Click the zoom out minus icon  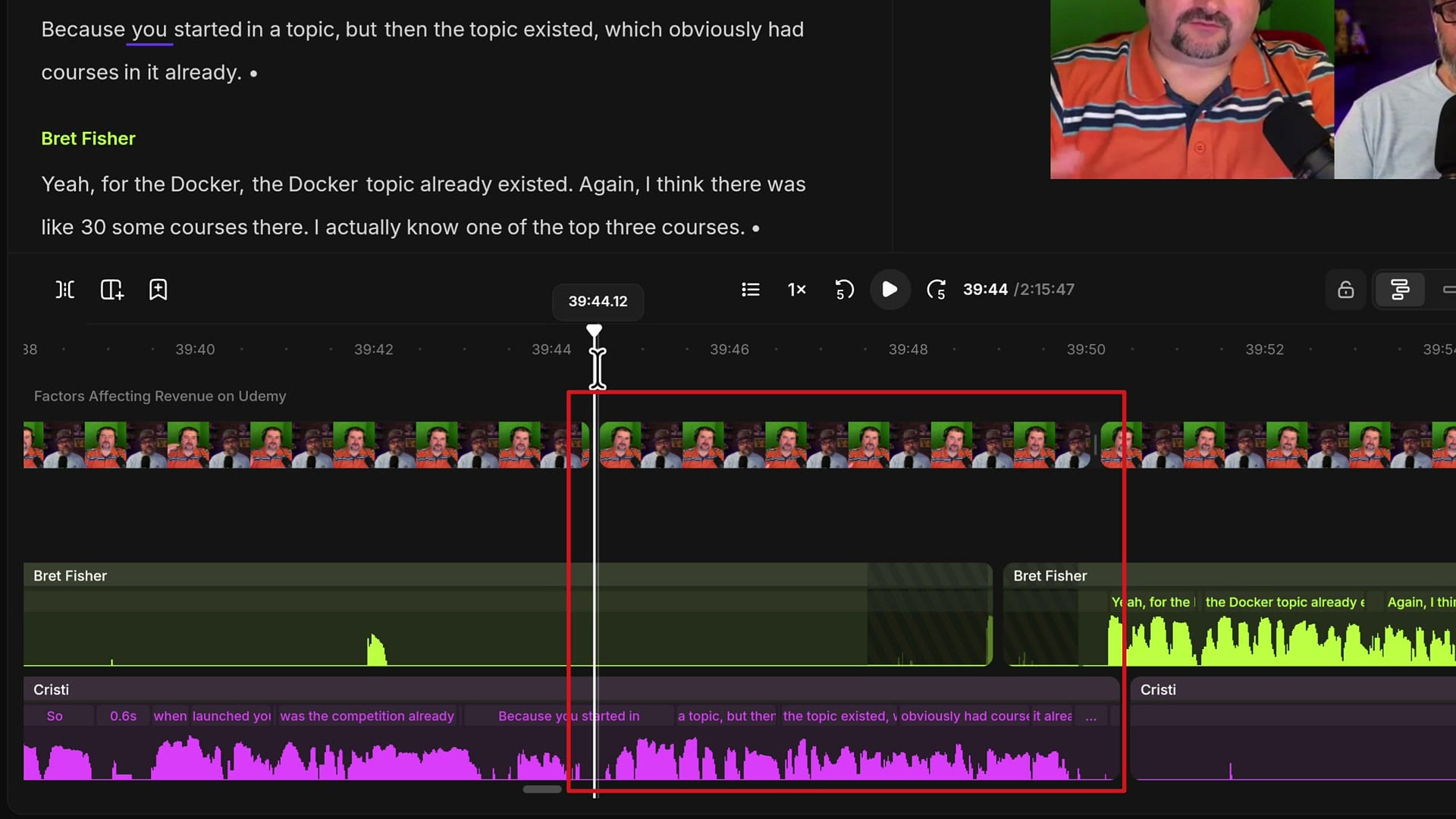pos(1448,290)
